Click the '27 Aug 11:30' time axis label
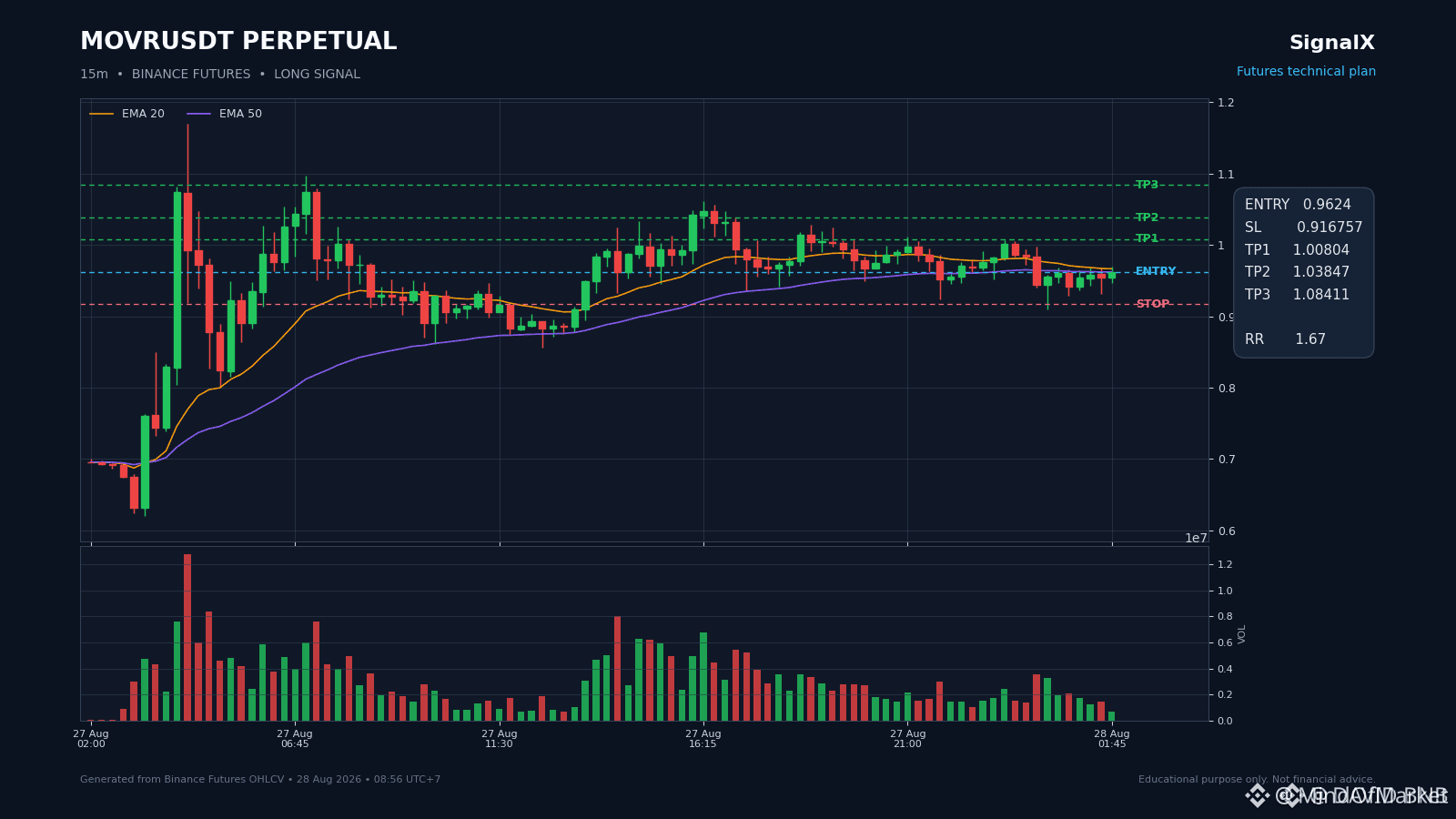 click(500, 738)
